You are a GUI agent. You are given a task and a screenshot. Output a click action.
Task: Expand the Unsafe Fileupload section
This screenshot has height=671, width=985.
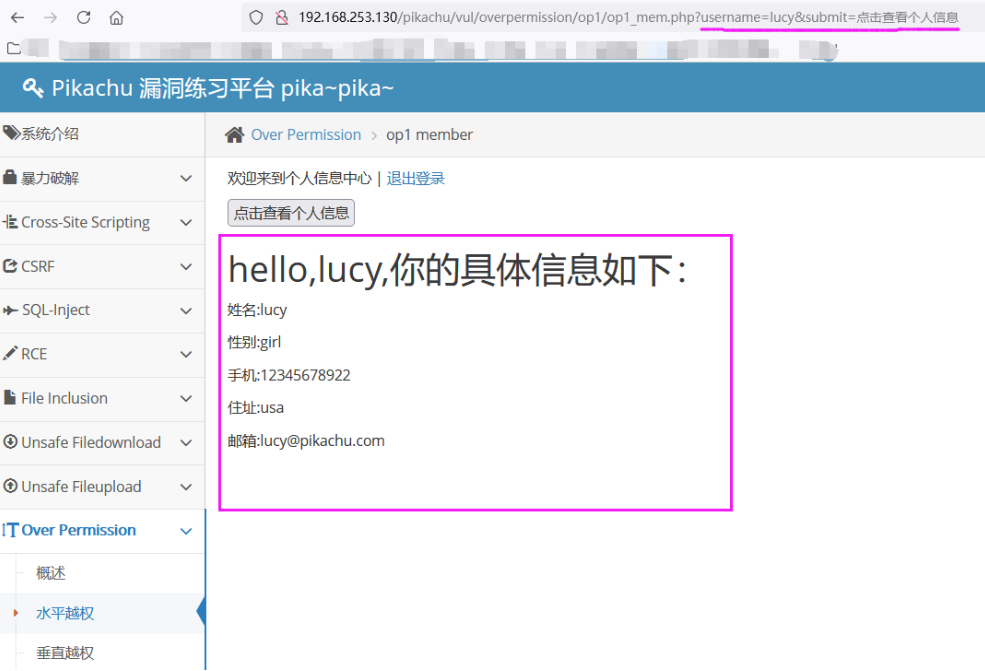coord(185,487)
